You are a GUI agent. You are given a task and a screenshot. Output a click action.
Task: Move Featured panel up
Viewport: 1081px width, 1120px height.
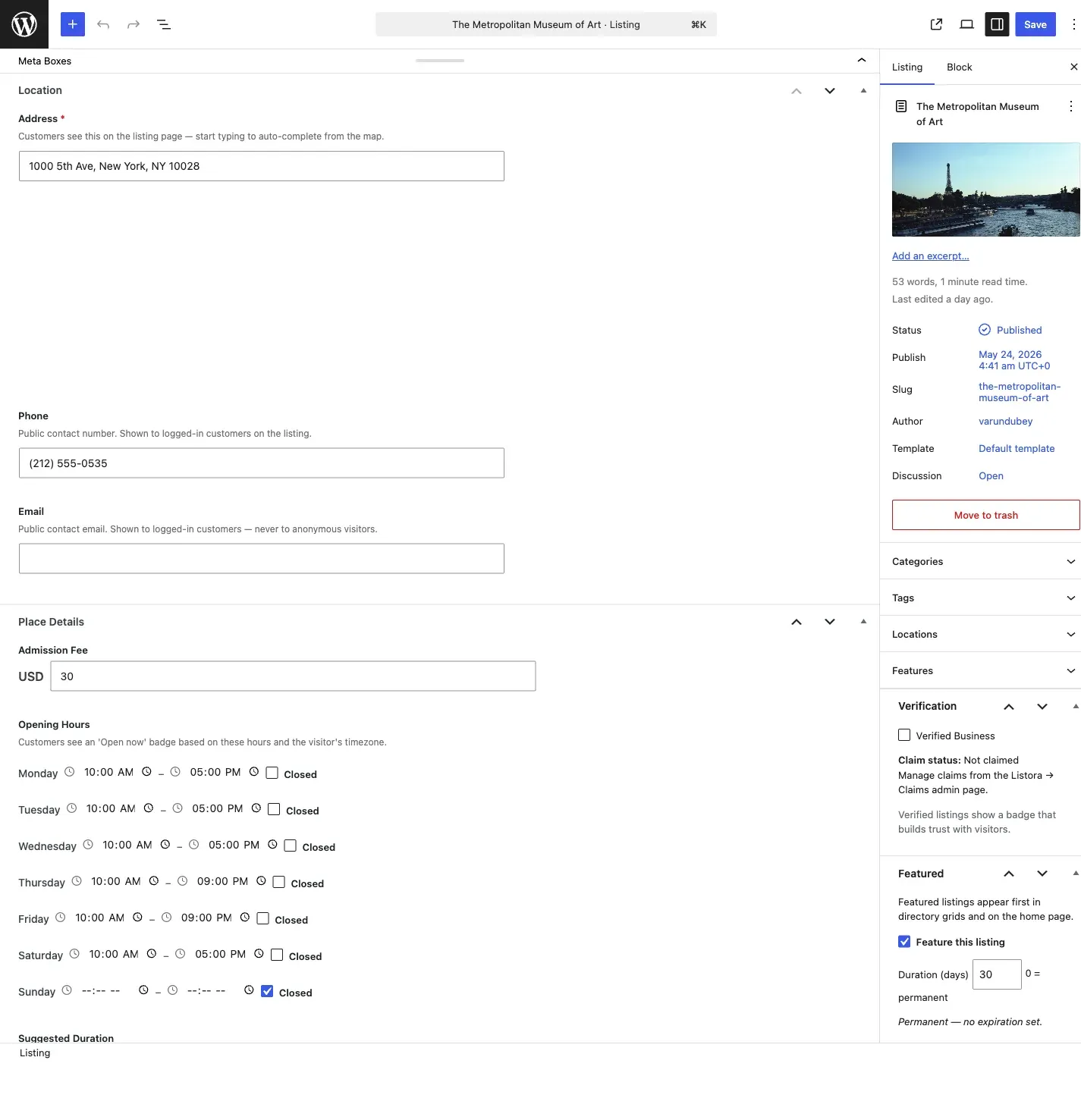[1009, 874]
